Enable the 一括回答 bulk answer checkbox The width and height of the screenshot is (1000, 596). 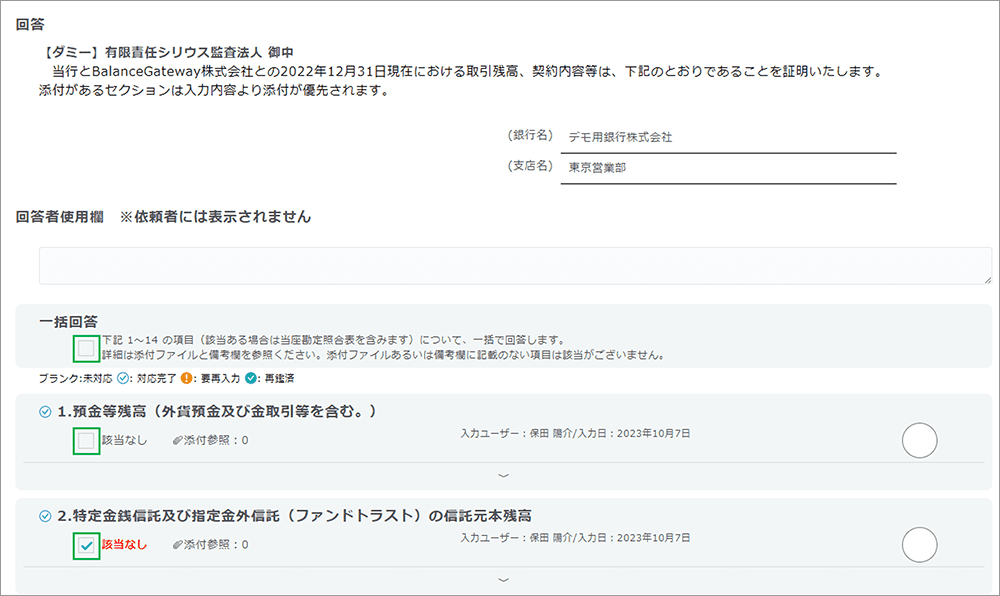87,348
